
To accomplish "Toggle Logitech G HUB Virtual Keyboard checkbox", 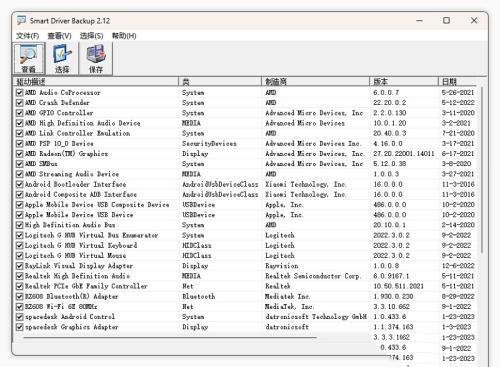I will (20, 245).
